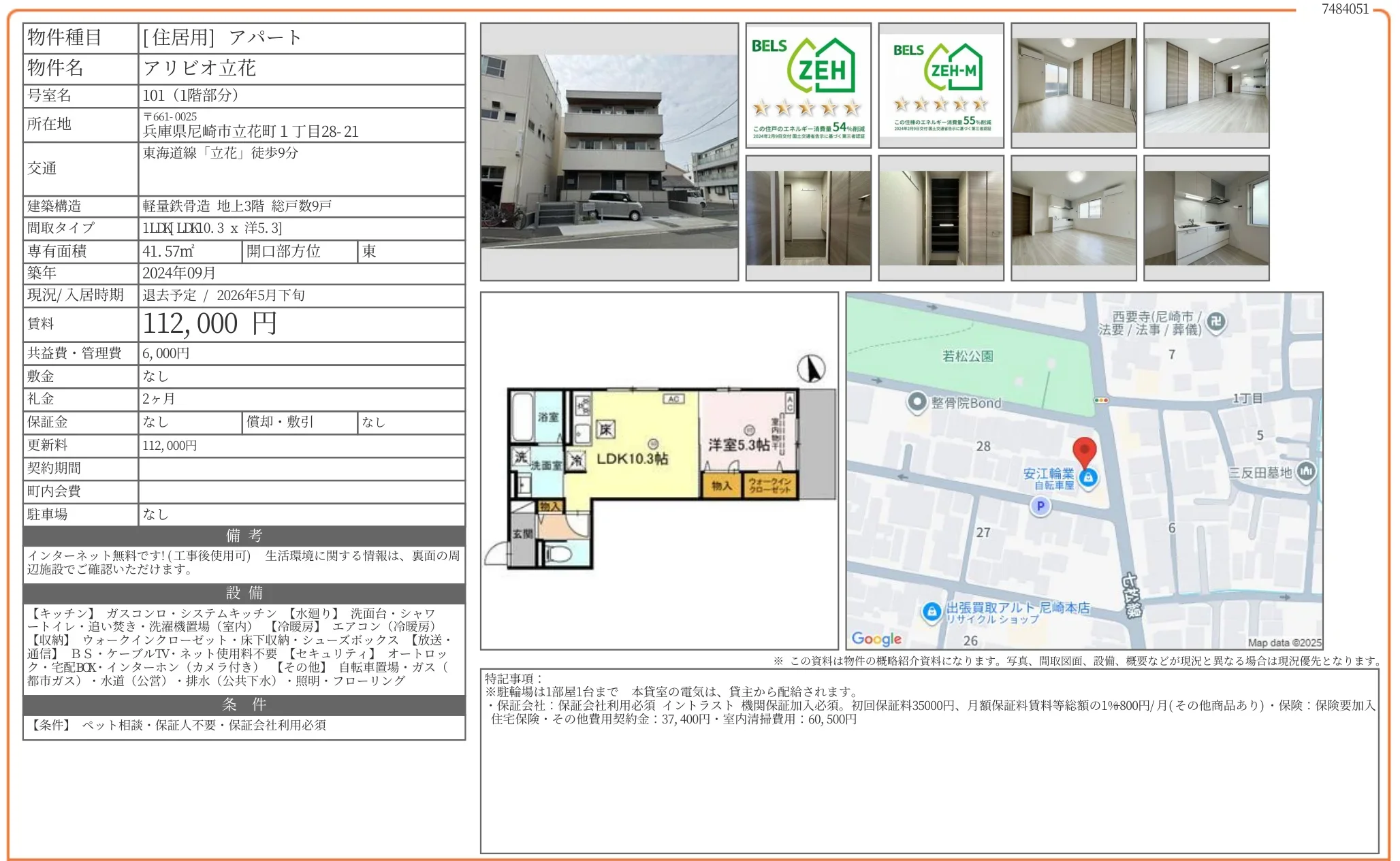Image resolution: width=1400 pixels, height=861 pixels.
Task: Click the 設備 section header bar
Action: click(244, 593)
